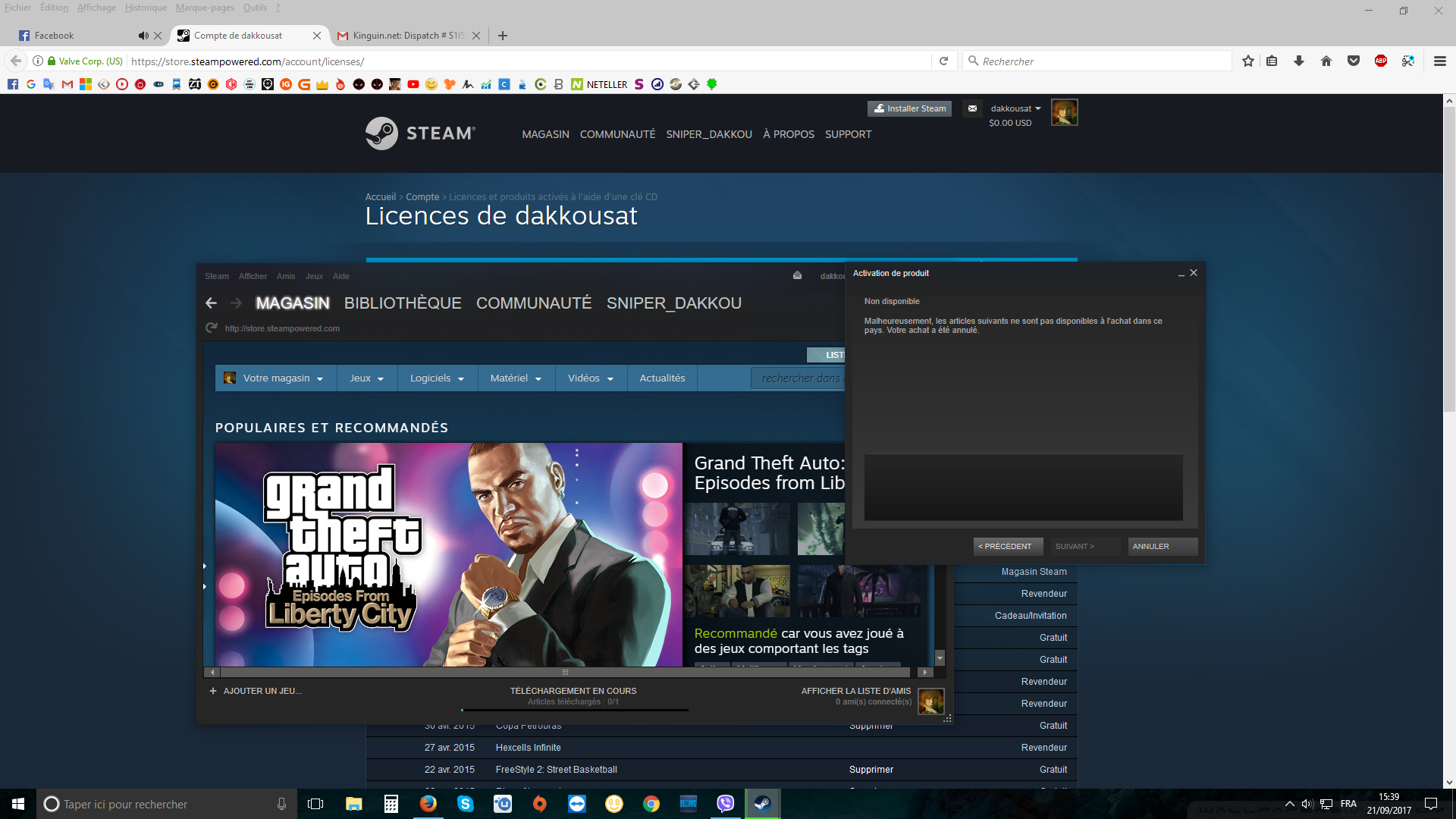Viewport: 1456px width, 819px height.
Task: Reload the Steam client store page
Action: 212,328
